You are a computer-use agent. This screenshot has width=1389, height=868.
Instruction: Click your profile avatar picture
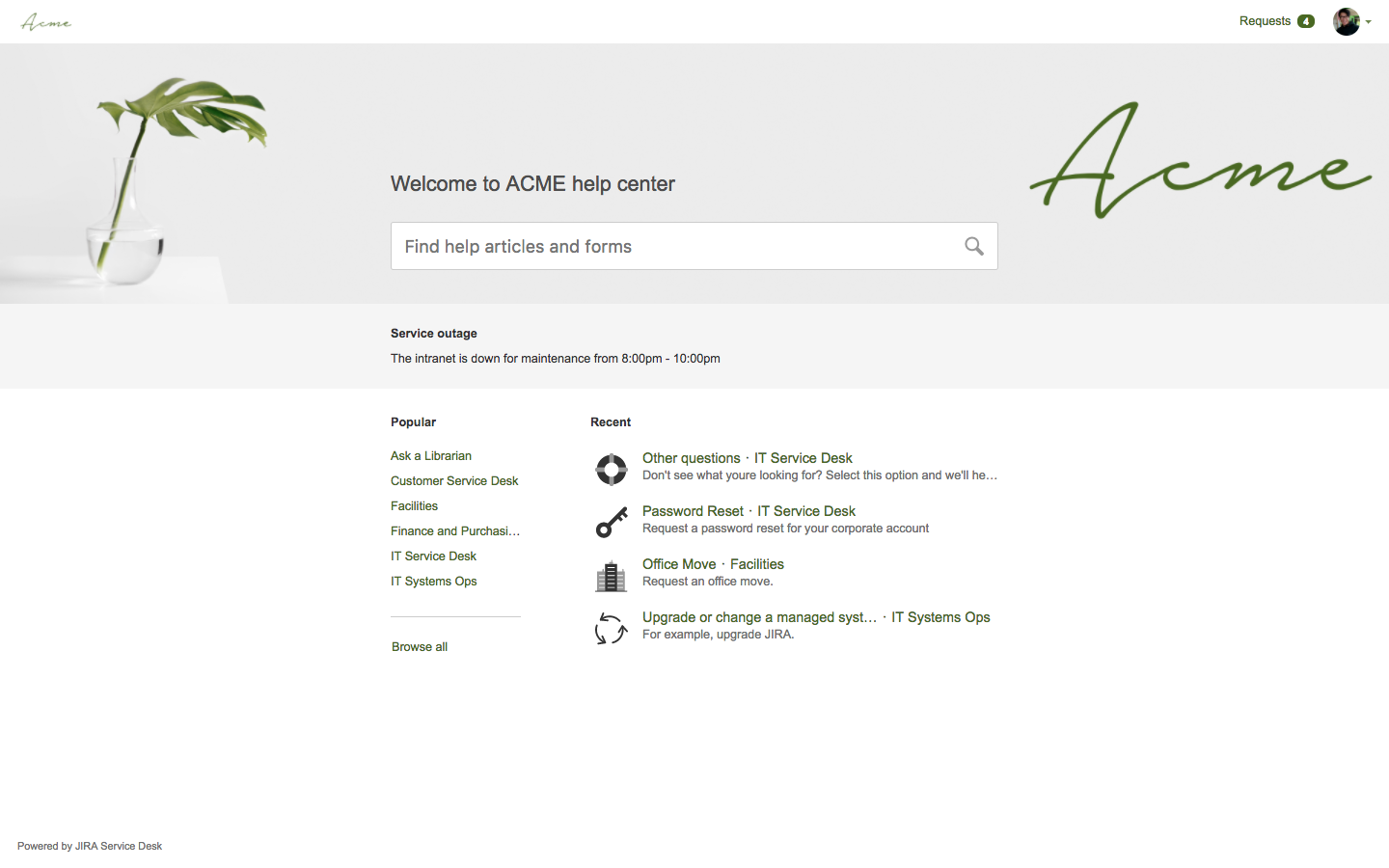tap(1347, 21)
